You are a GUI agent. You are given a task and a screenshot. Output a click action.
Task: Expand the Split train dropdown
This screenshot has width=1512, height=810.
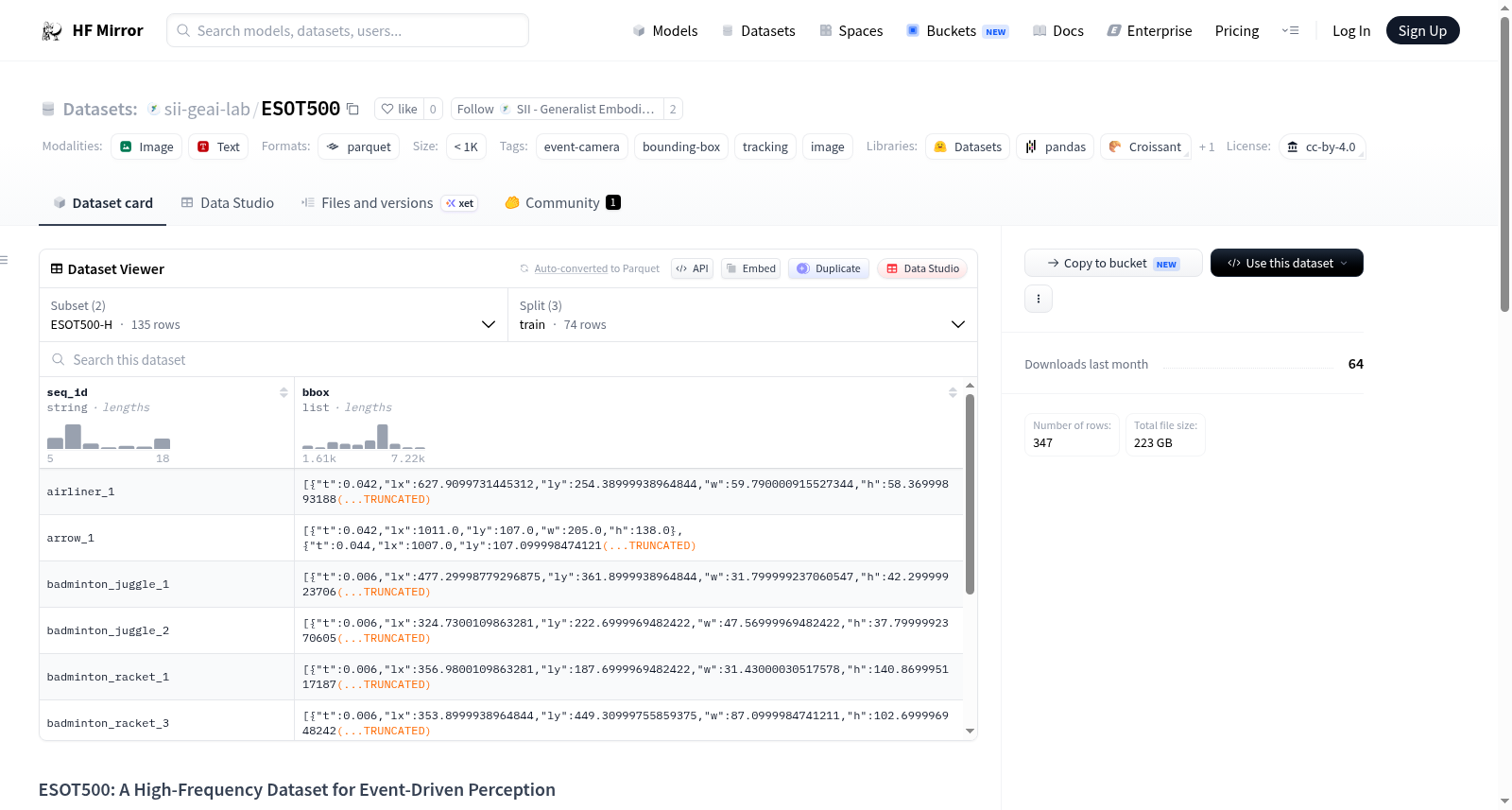pyautogui.click(x=743, y=315)
